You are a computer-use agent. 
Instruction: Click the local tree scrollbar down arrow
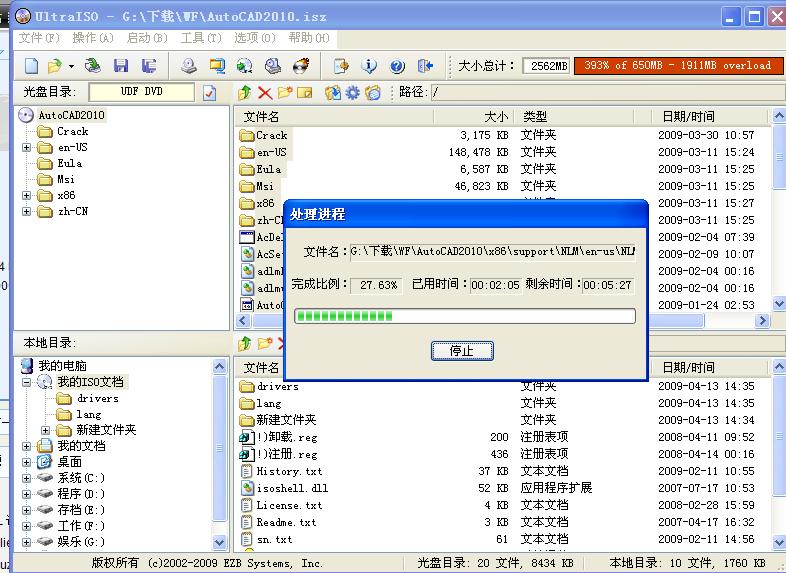pyautogui.click(x=219, y=542)
